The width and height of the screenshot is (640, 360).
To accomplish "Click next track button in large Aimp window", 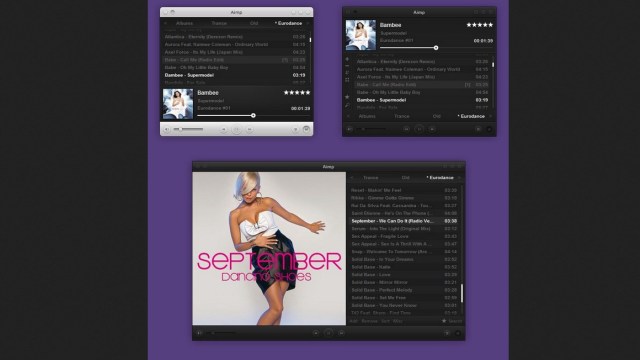I will [342, 333].
